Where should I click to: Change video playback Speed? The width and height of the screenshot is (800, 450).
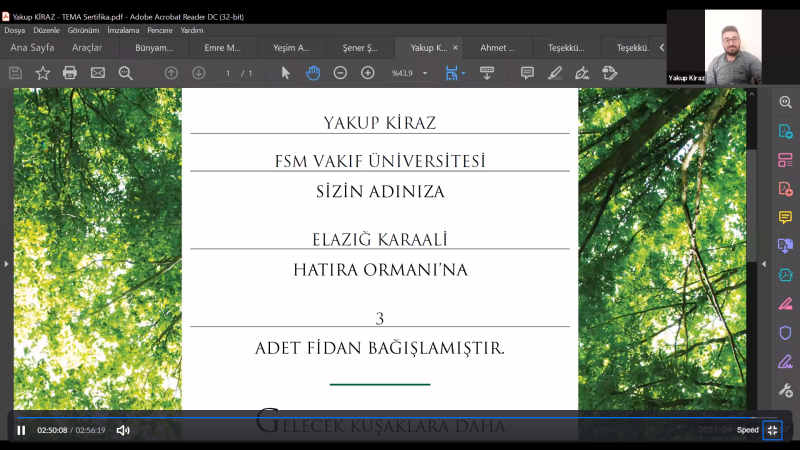coord(747,430)
